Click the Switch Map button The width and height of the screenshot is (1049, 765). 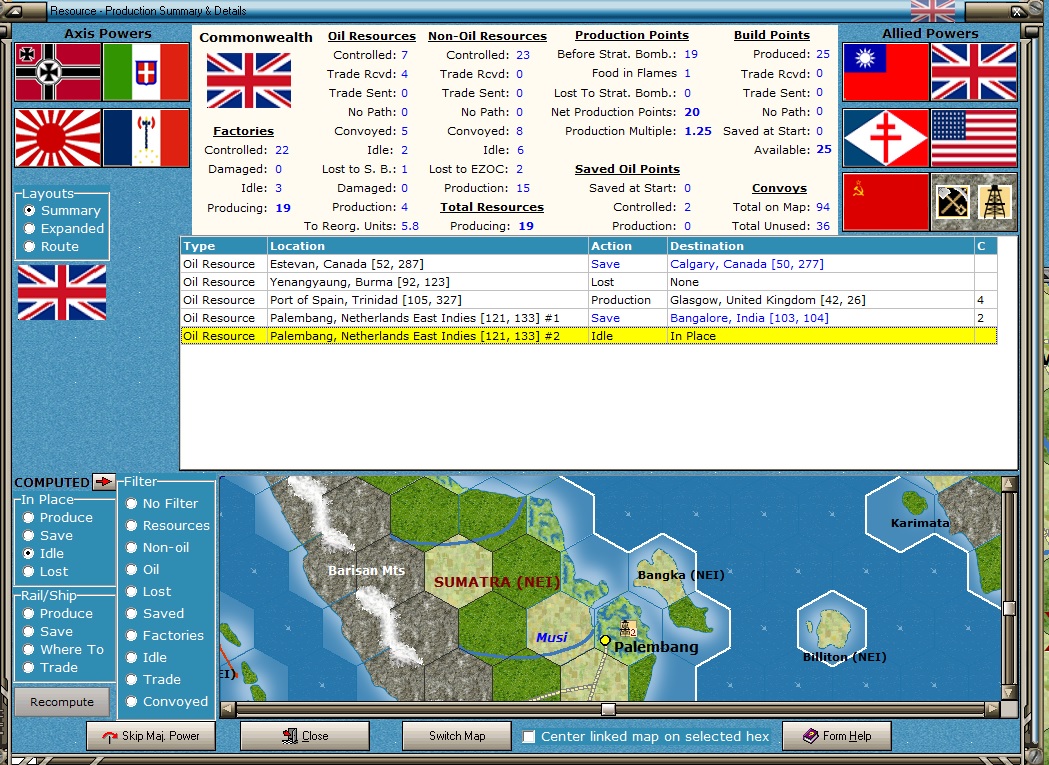[457, 736]
